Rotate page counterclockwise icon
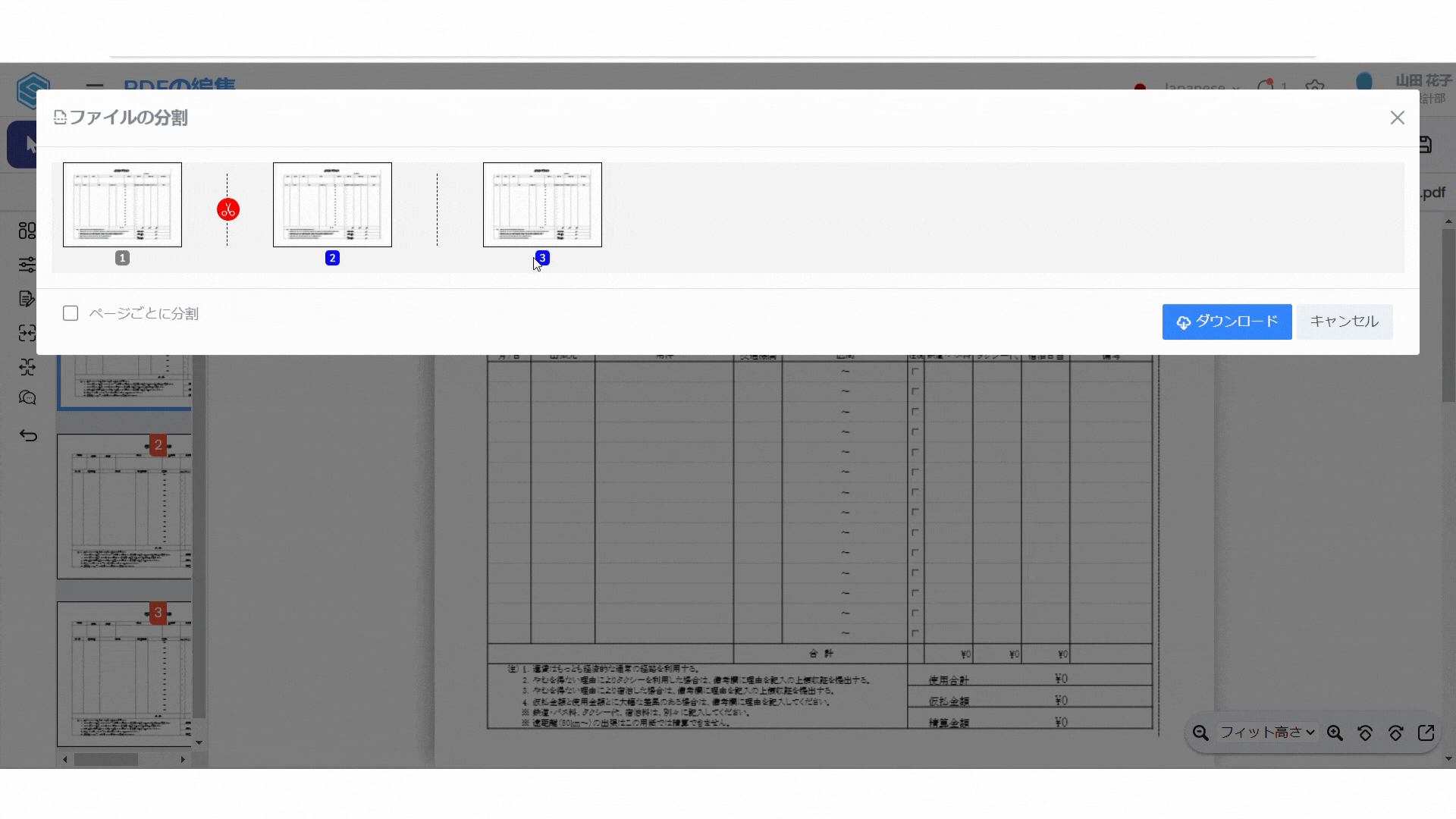The width and height of the screenshot is (1456, 819). [x=1365, y=733]
